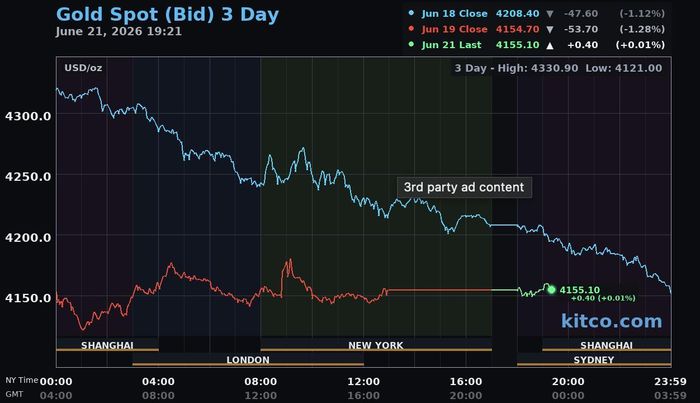Open the kitco.com watermark link

(x=612, y=321)
